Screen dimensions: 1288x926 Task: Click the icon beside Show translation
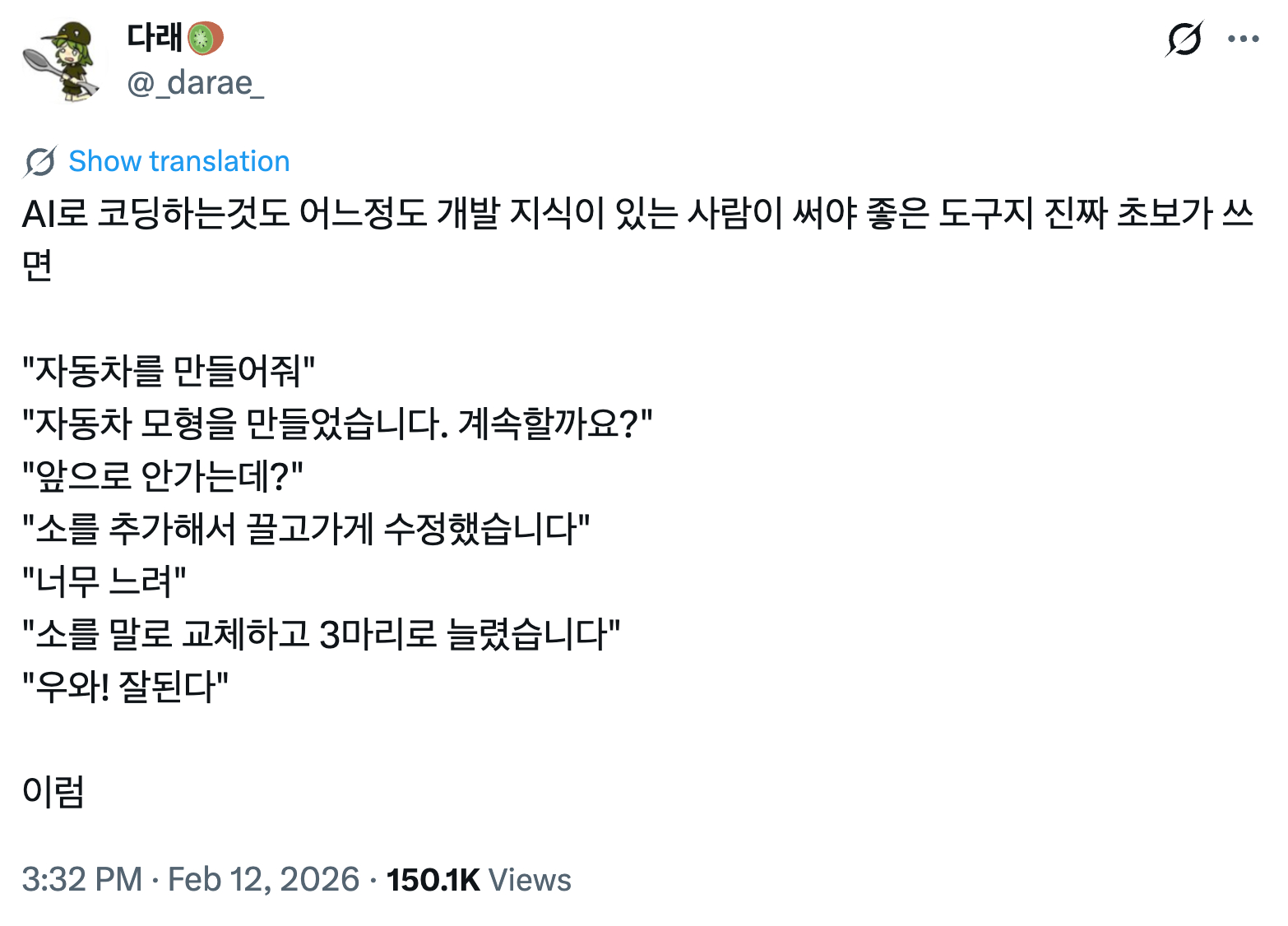click(39, 162)
